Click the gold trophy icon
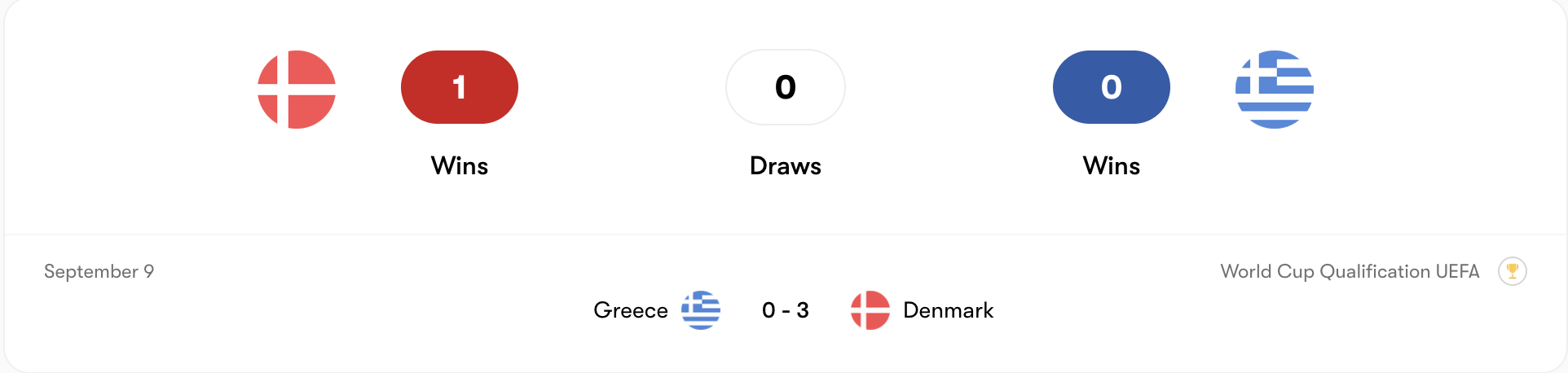Viewport: 1568px width, 373px height. pos(1512,271)
